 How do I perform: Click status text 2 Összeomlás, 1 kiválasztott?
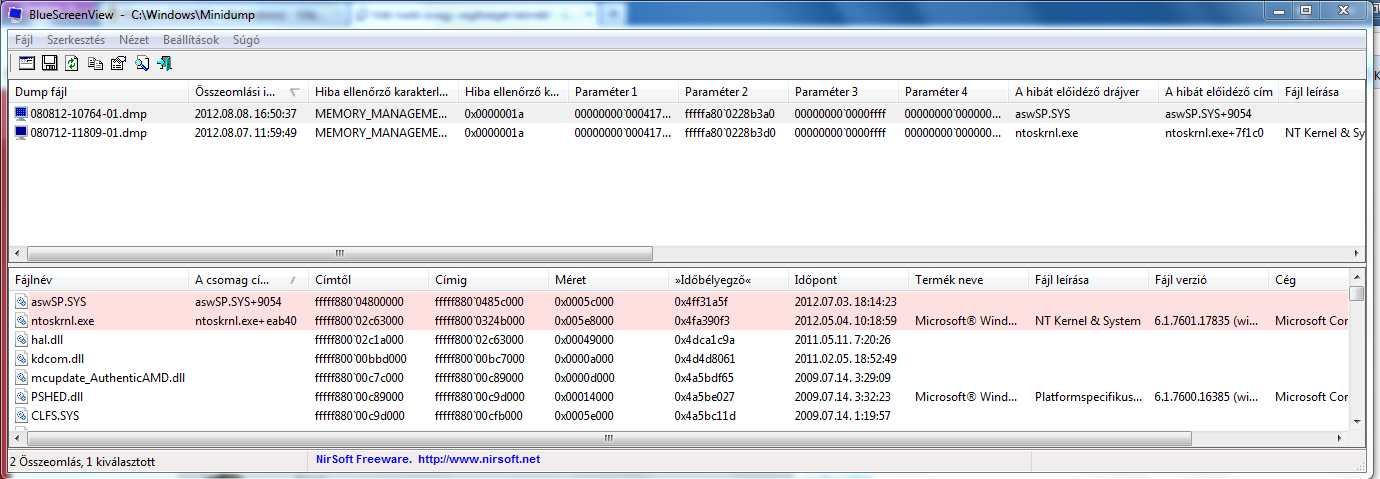point(82,462)
